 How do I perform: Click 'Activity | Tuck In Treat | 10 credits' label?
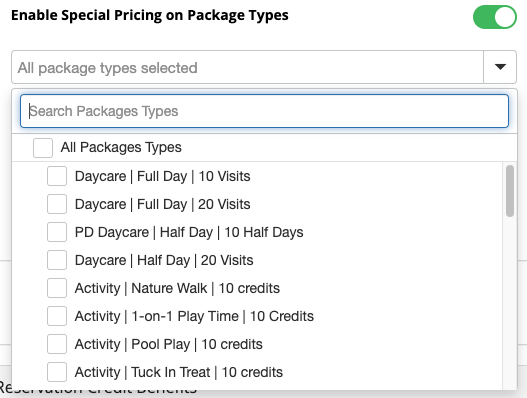click(179, 372)
